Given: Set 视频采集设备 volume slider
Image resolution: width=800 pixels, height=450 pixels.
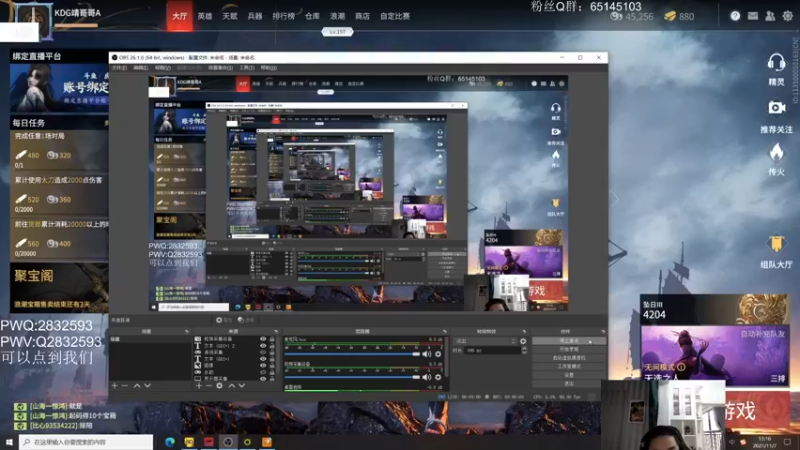Looking at the screenshot, I should pyautogui.click(x=352, y=377).
